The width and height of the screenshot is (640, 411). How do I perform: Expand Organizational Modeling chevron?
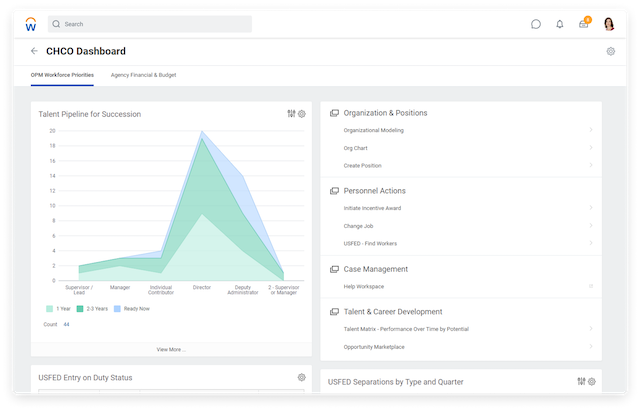pos(590,130)
